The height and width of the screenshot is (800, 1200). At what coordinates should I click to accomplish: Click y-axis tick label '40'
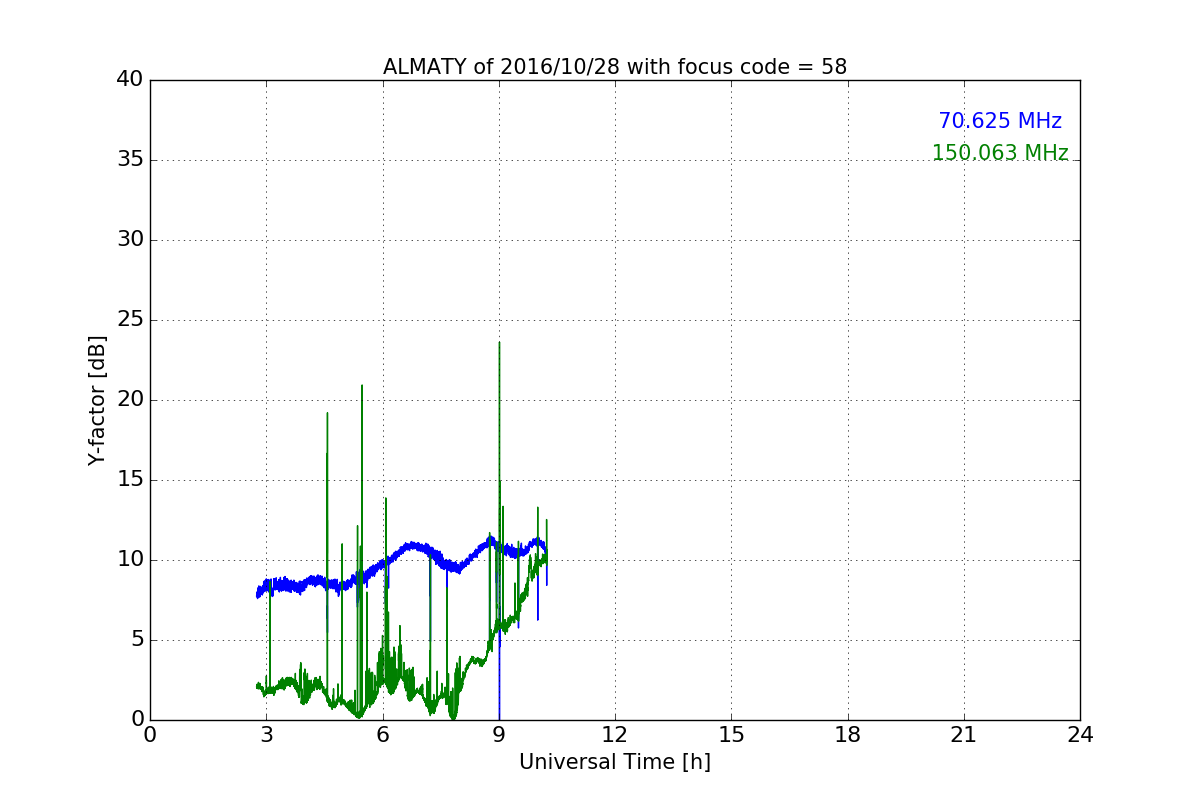130,80
